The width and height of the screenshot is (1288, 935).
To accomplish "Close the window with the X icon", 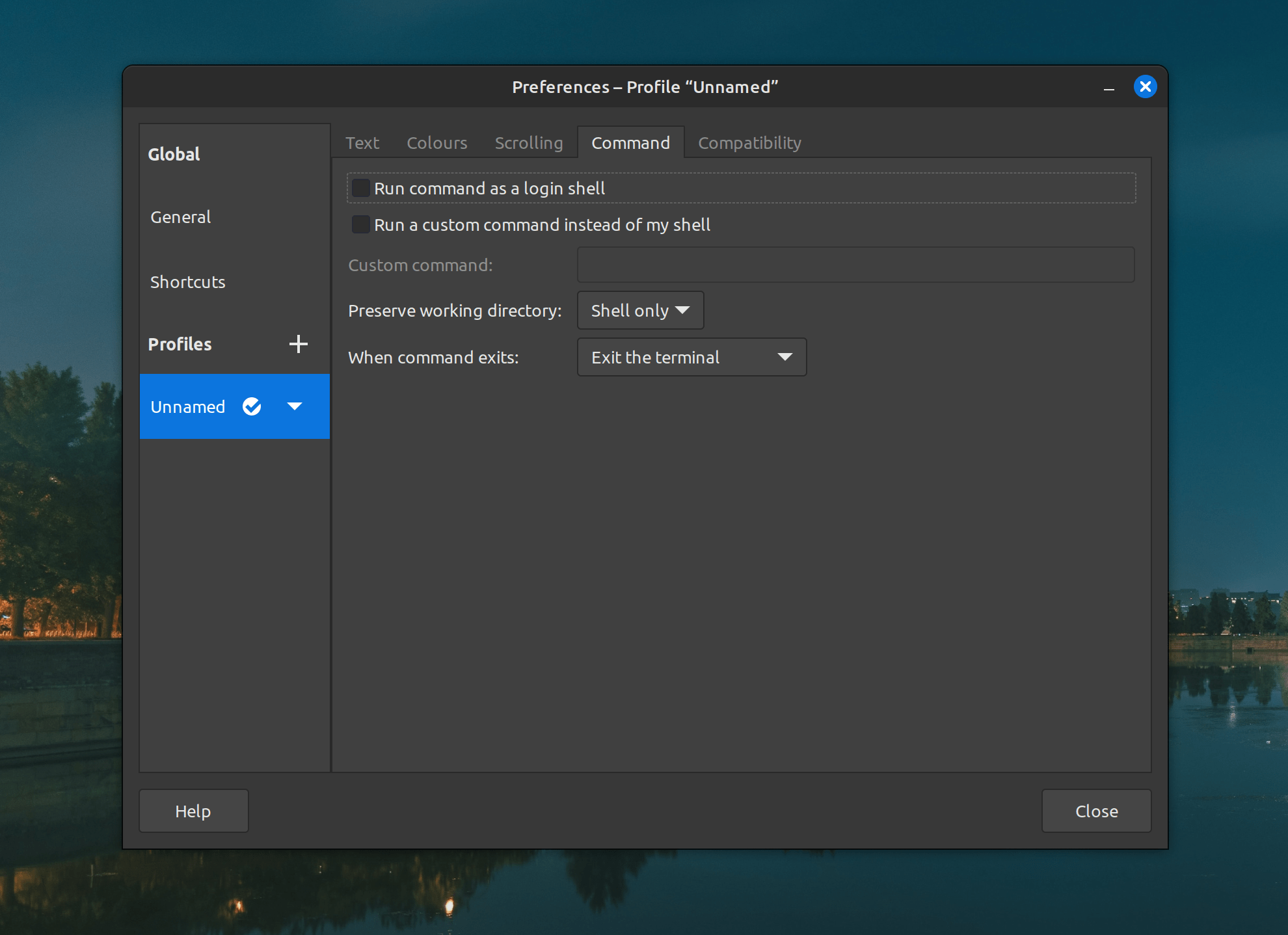I will (1146, 86).
